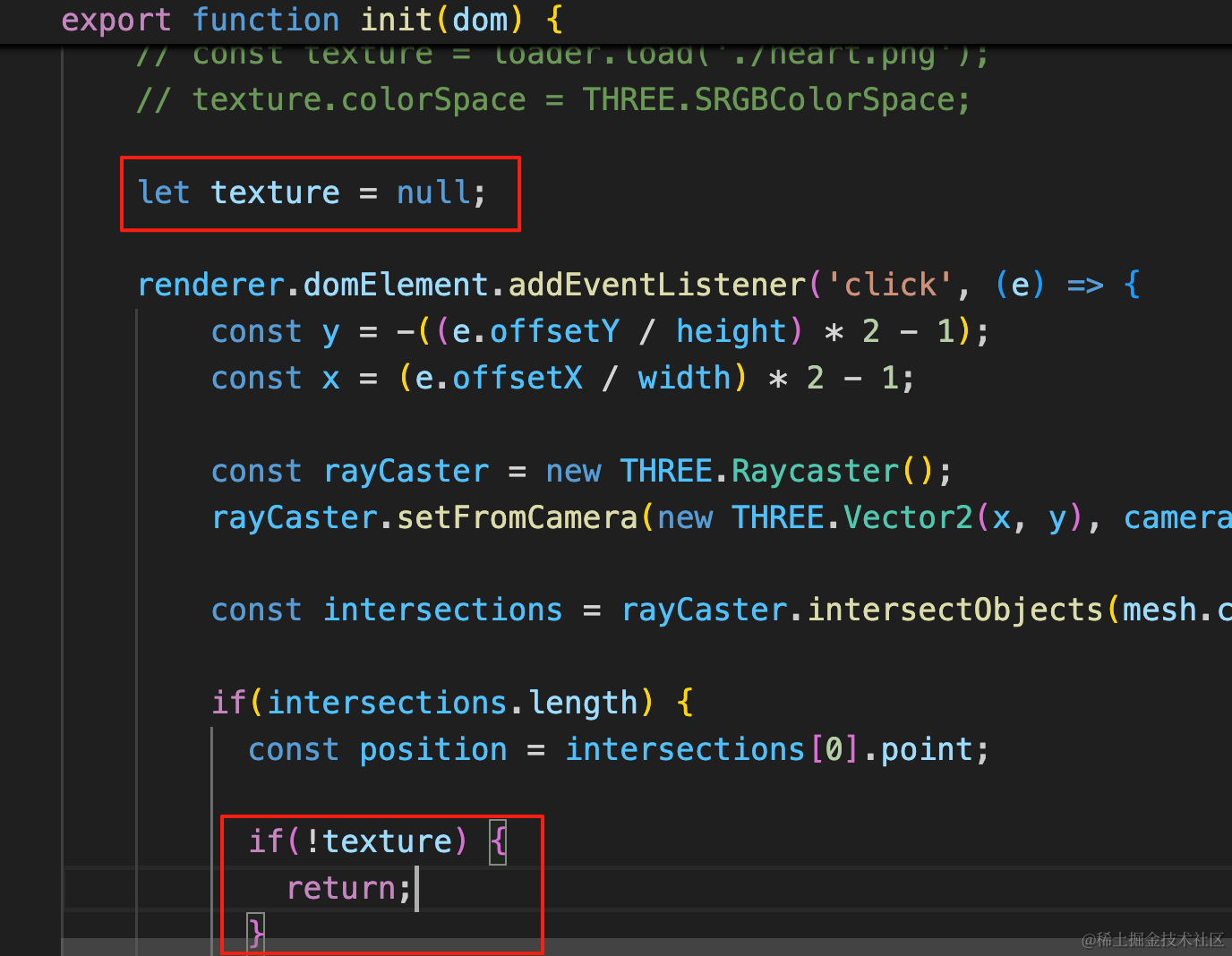Click the 'new' keyword before THREE.Raycaster

tap(573, 471)
